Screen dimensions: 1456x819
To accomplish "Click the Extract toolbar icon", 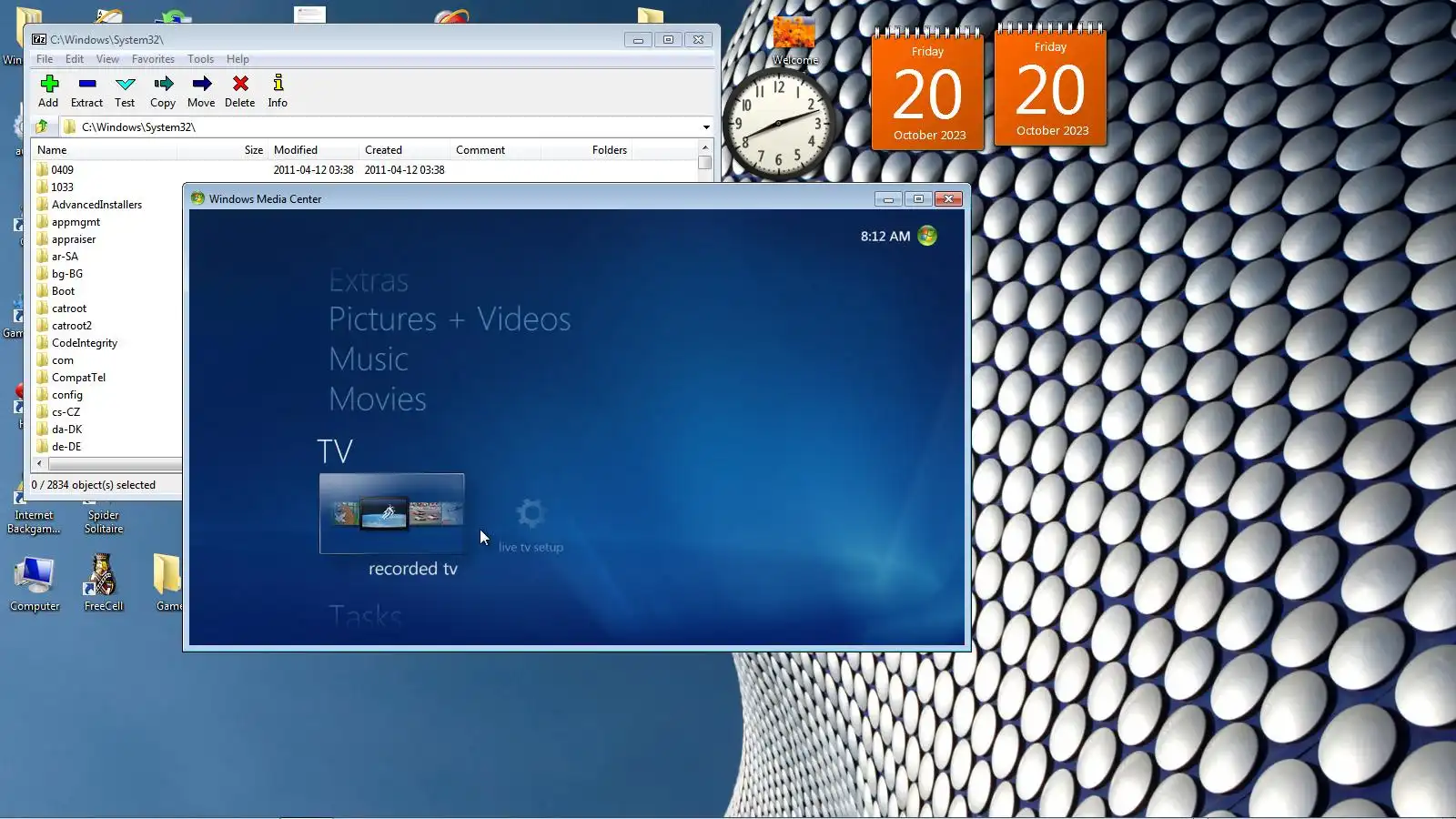I will (87, 91).
